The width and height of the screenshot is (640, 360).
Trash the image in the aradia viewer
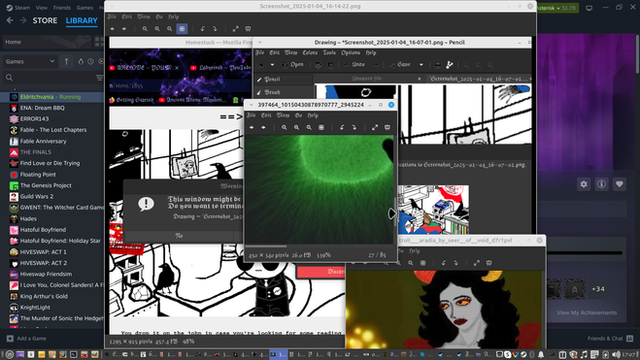point(489,263)
